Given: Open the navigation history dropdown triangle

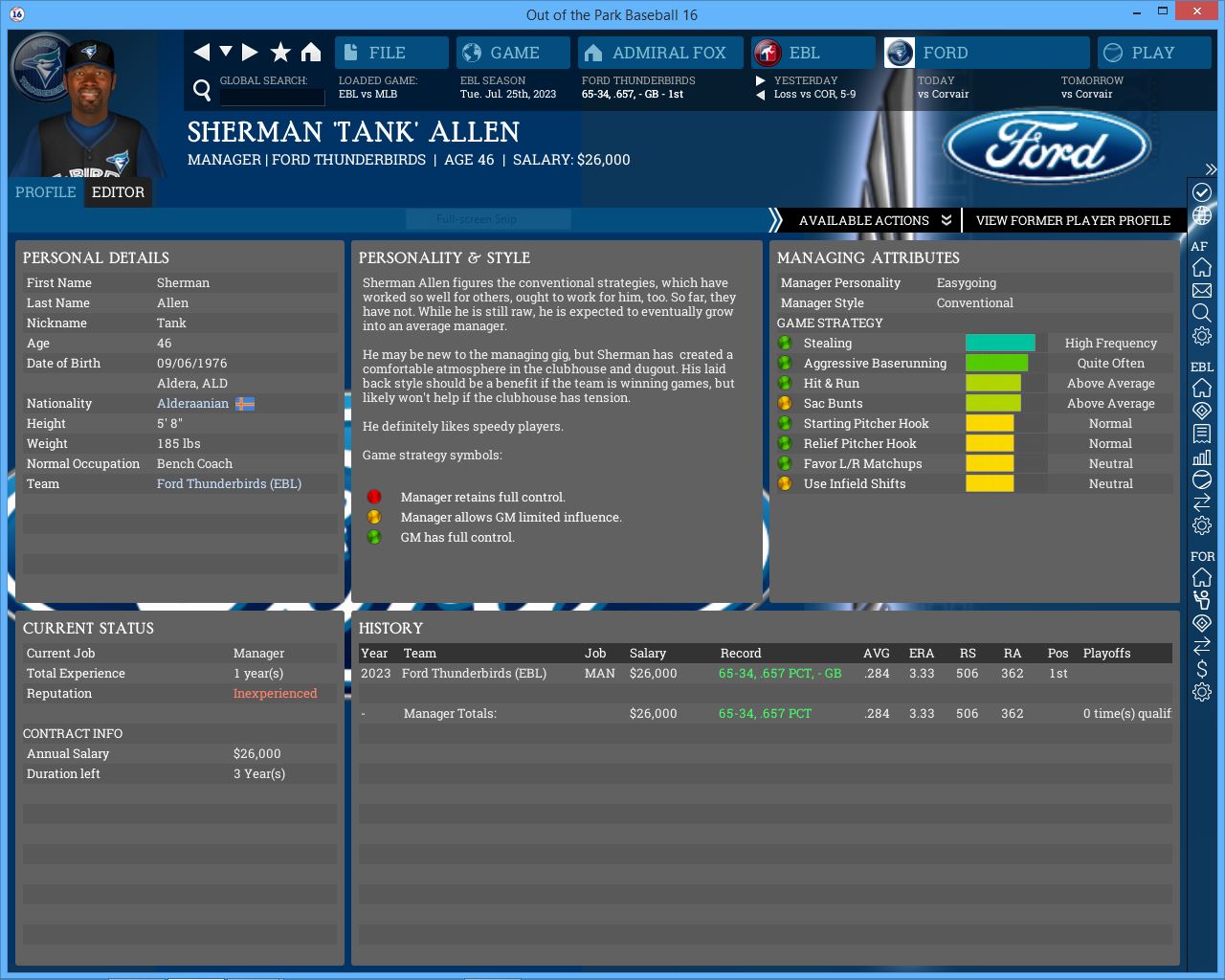Looking at the screenshot, I should [x=226, y=52].
